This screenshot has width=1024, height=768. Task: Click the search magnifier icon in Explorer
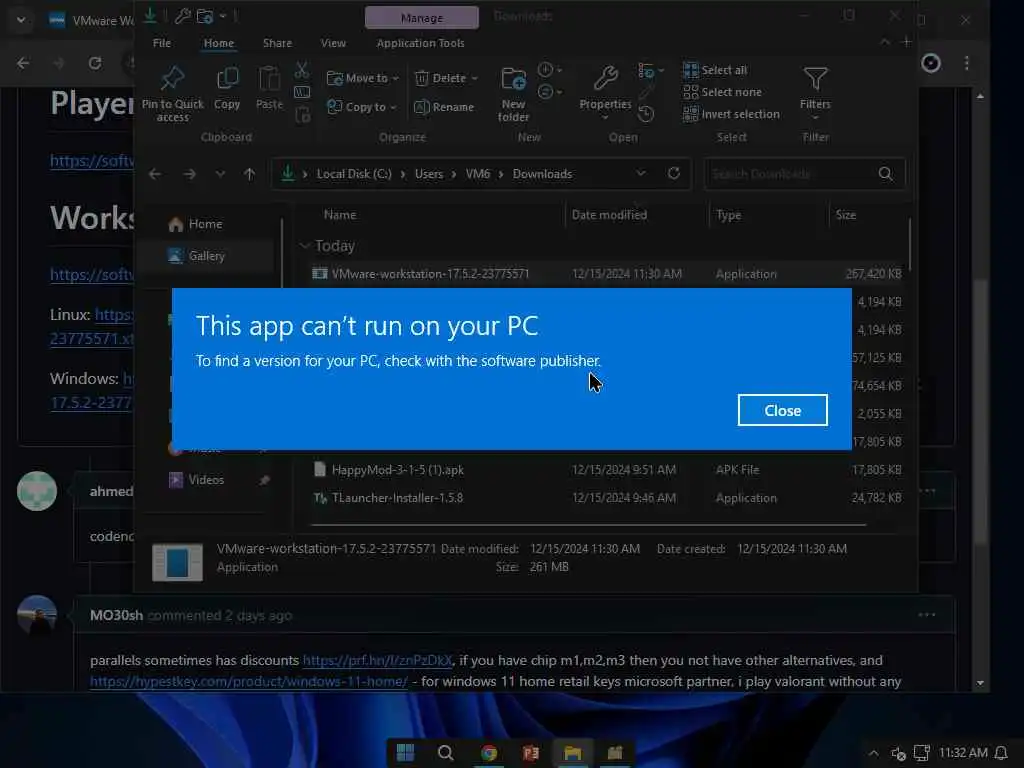[x=886, y=174]
